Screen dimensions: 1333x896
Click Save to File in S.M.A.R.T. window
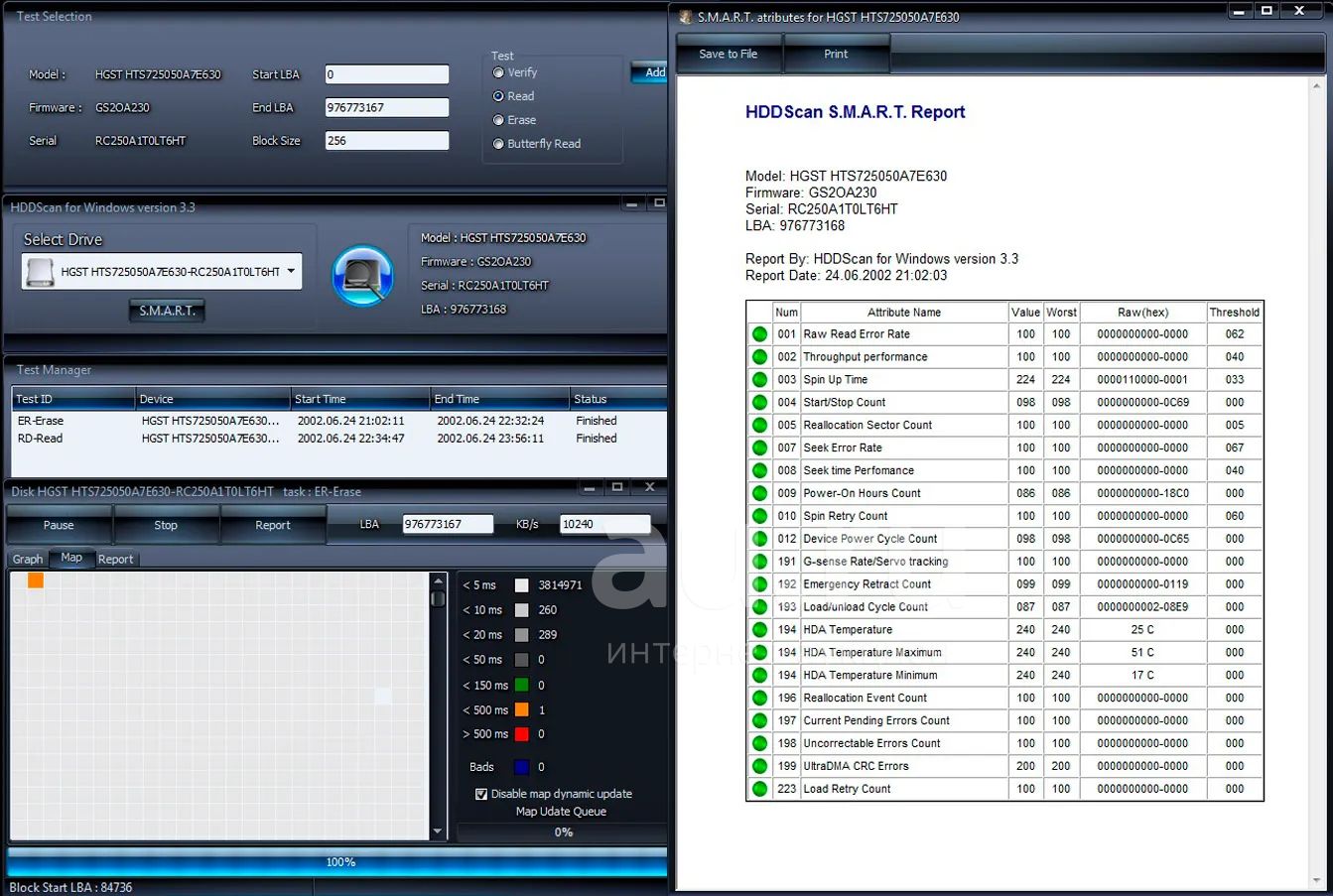point(729,54)
